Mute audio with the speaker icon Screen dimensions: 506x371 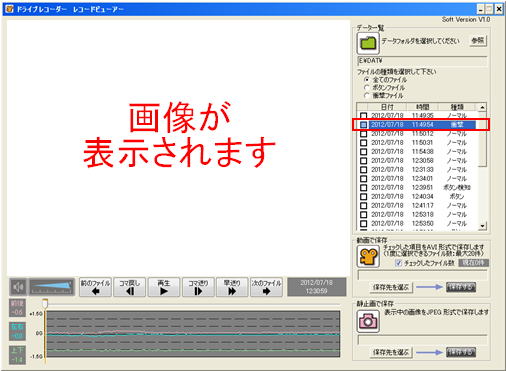click(x=18, y=287)
